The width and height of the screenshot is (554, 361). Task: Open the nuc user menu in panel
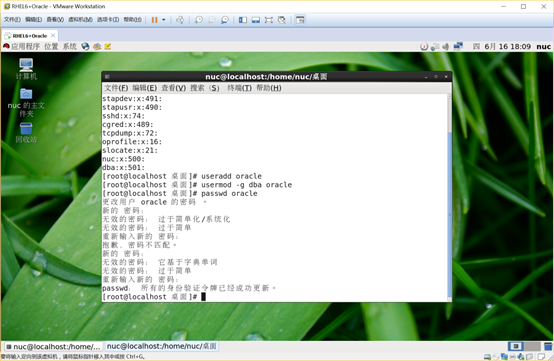pyautogui.click(x=543, y=47)
